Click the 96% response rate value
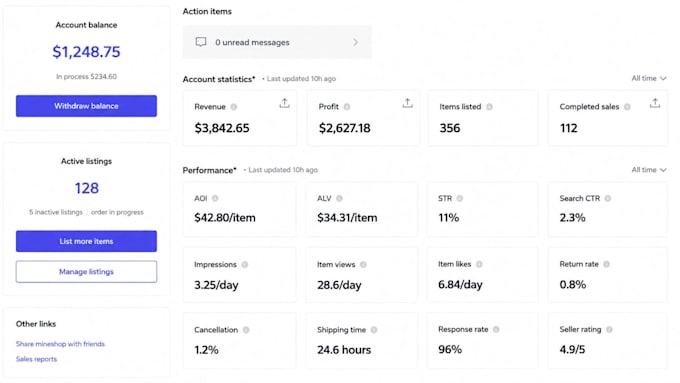This screenshot has height=383, width=680. click(450, 350)
